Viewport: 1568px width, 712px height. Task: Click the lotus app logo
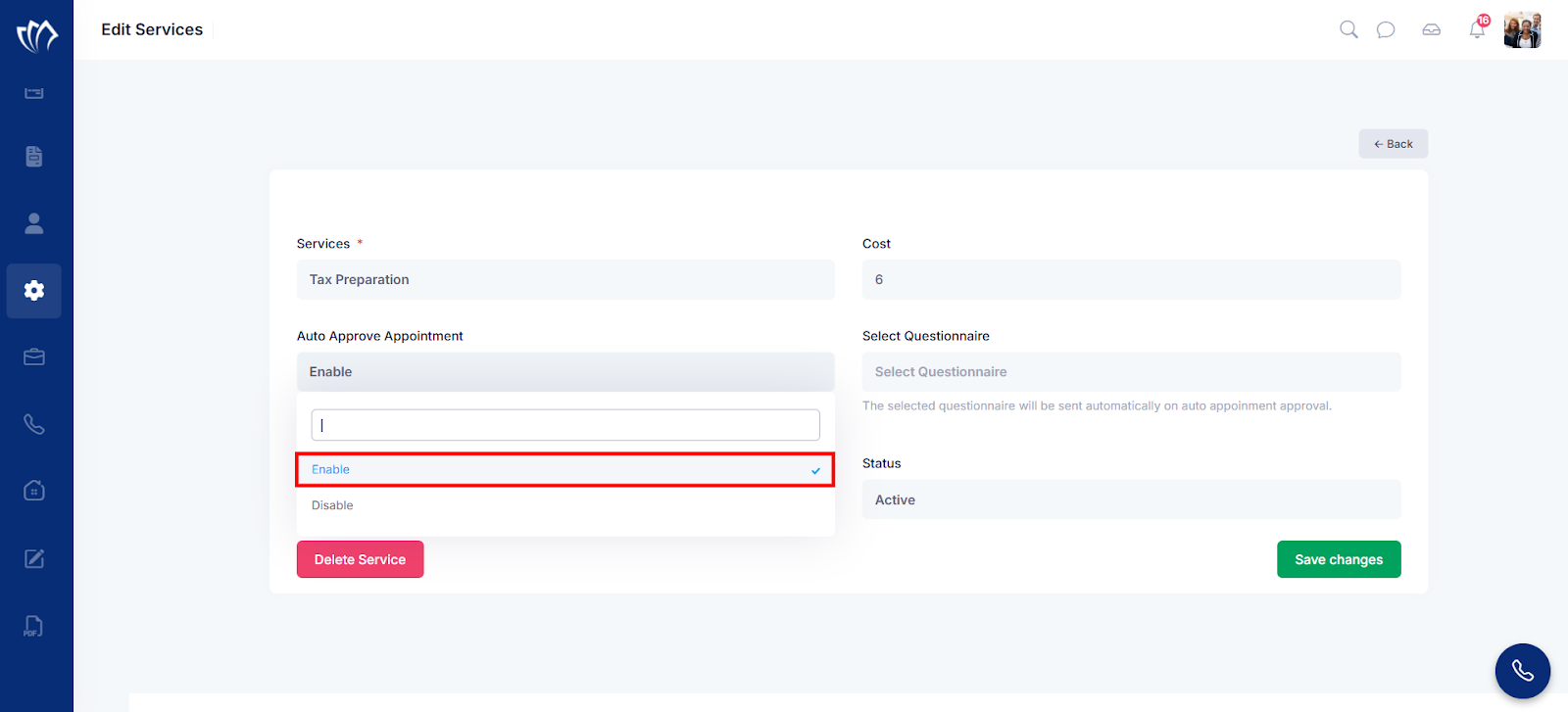click(37, 35)
